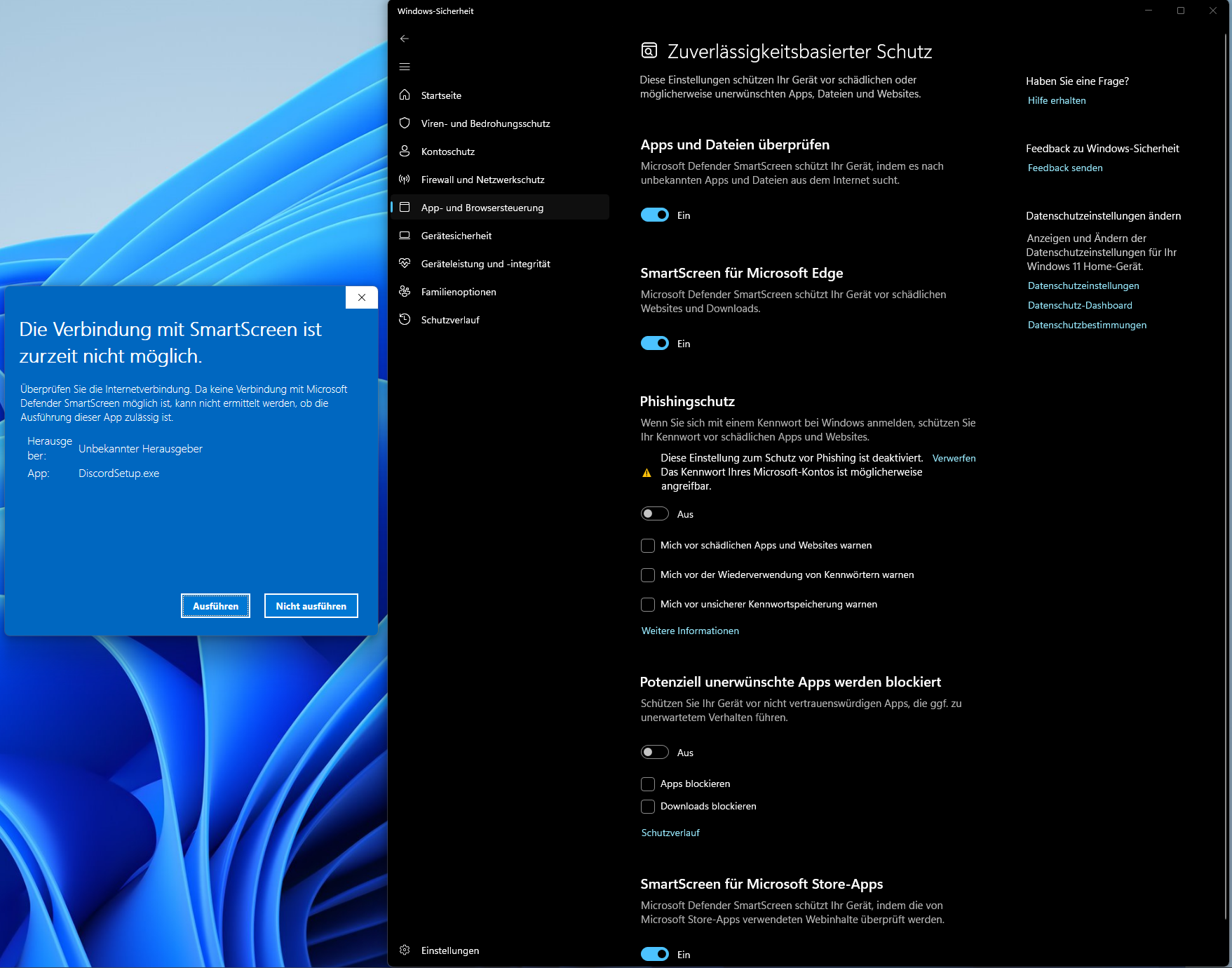The image size is (1232, 968).
Task: Click the Feedback senden link
Action: 1065,168
